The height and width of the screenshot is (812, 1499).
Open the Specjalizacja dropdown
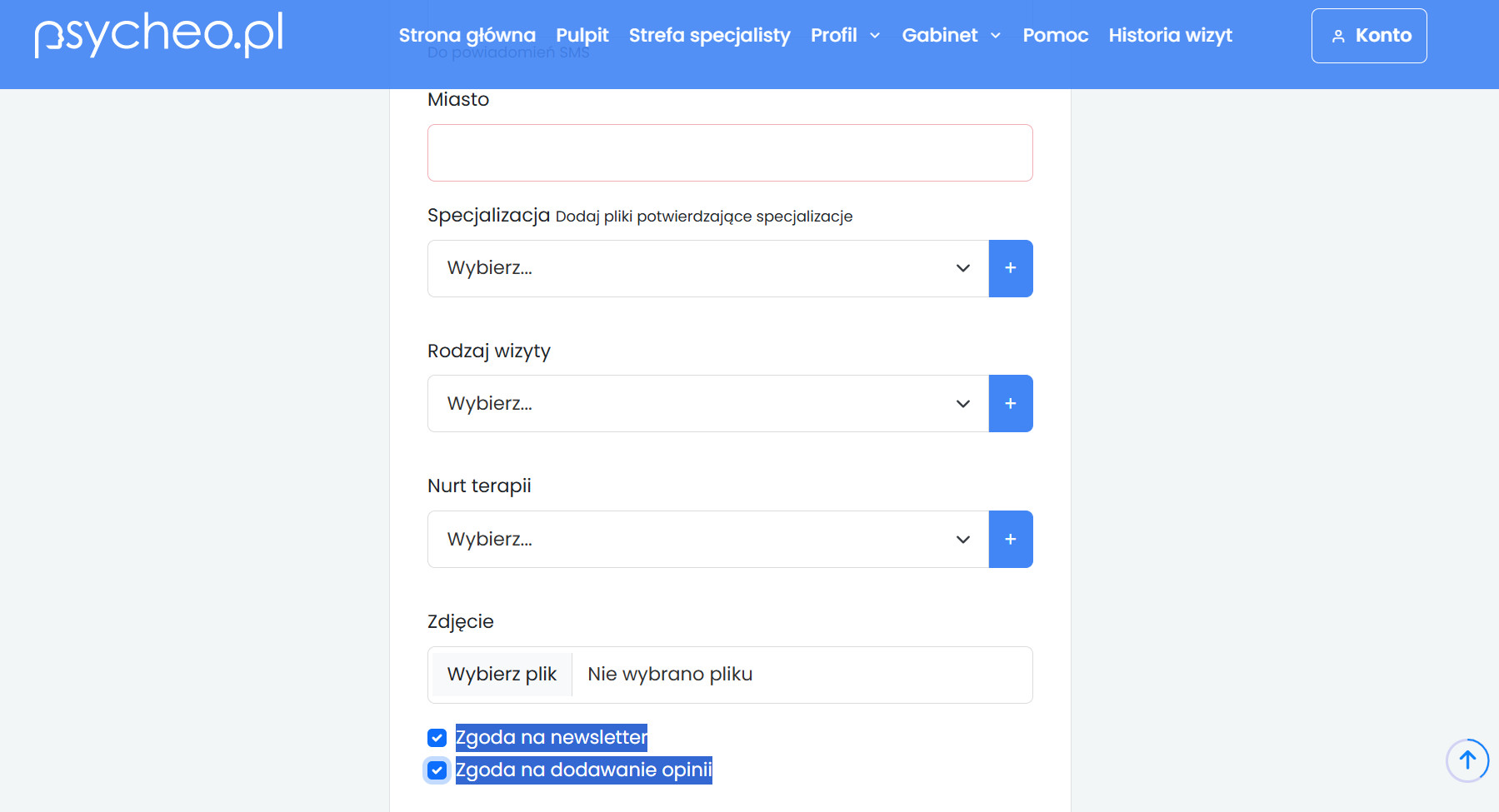[x=707, y=268]
